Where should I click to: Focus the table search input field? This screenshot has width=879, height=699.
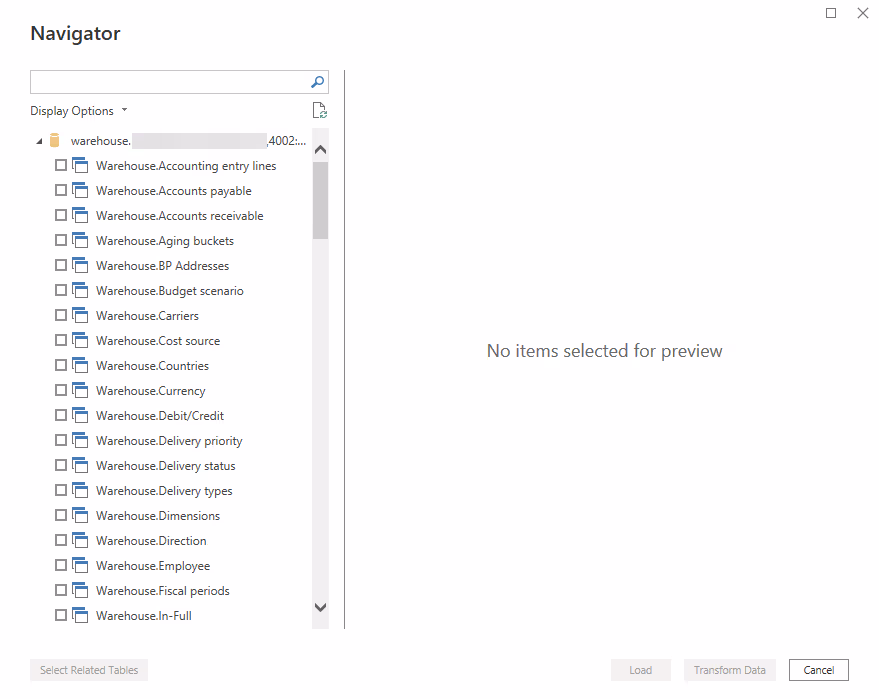click(168, 82)
